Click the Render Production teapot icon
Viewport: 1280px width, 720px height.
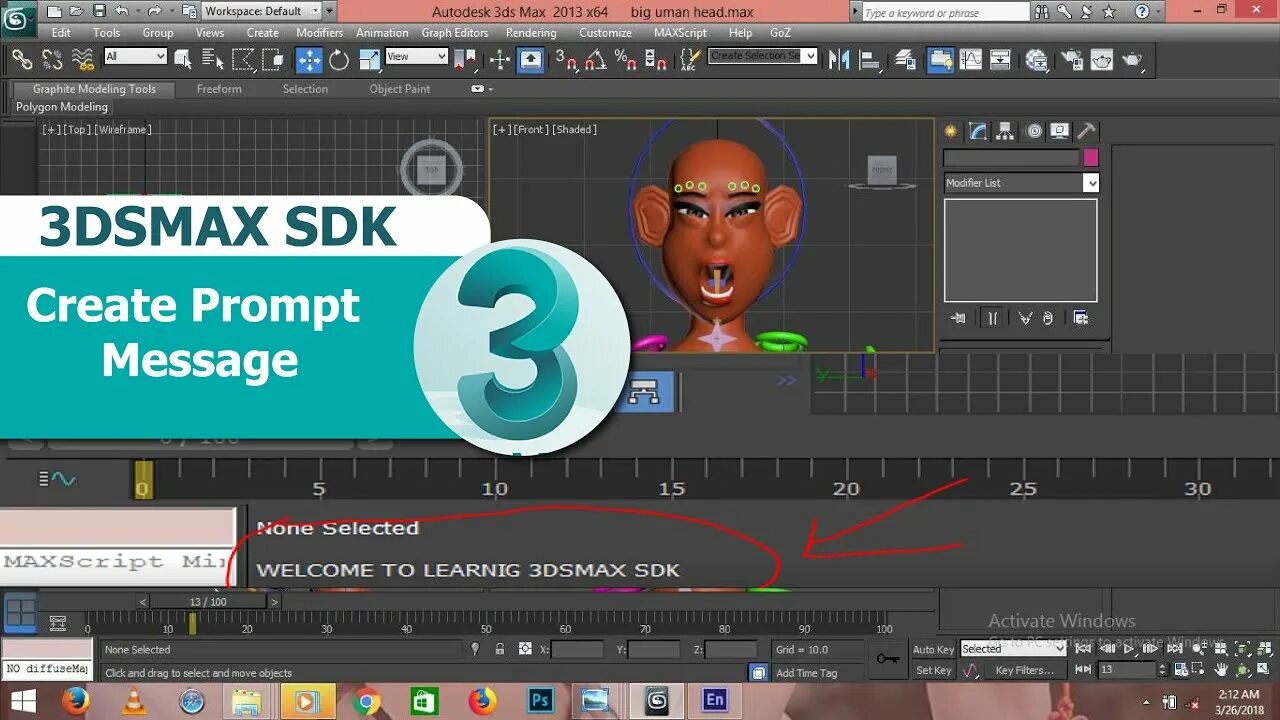(1132, 60)
